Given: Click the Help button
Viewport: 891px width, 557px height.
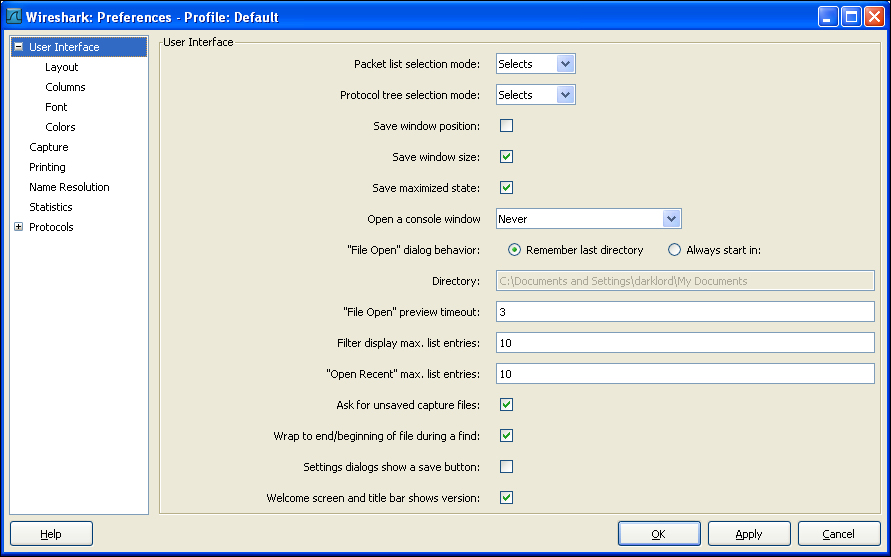Looking at the screenshot, I should (x=51, y=534).
